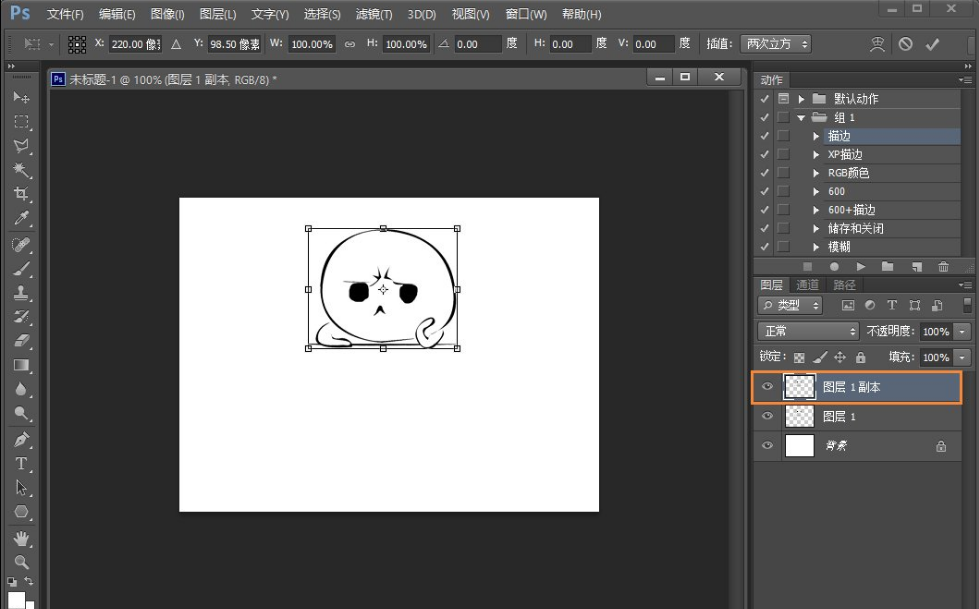Select the Brush tool
The width and height of the screenshot is (979, 609).
pyautogui.click(x=21, y=268)
